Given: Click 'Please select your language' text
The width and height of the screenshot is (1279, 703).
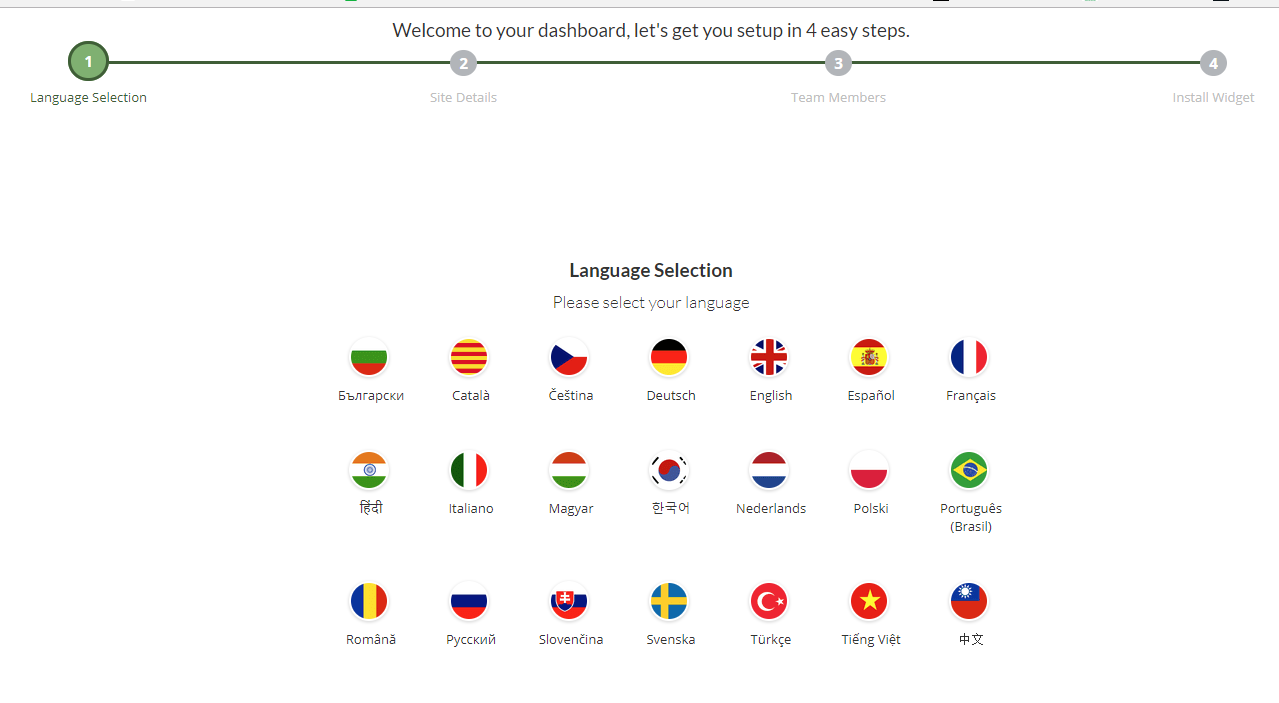Looking at the screenshot, I should [651, 302].
